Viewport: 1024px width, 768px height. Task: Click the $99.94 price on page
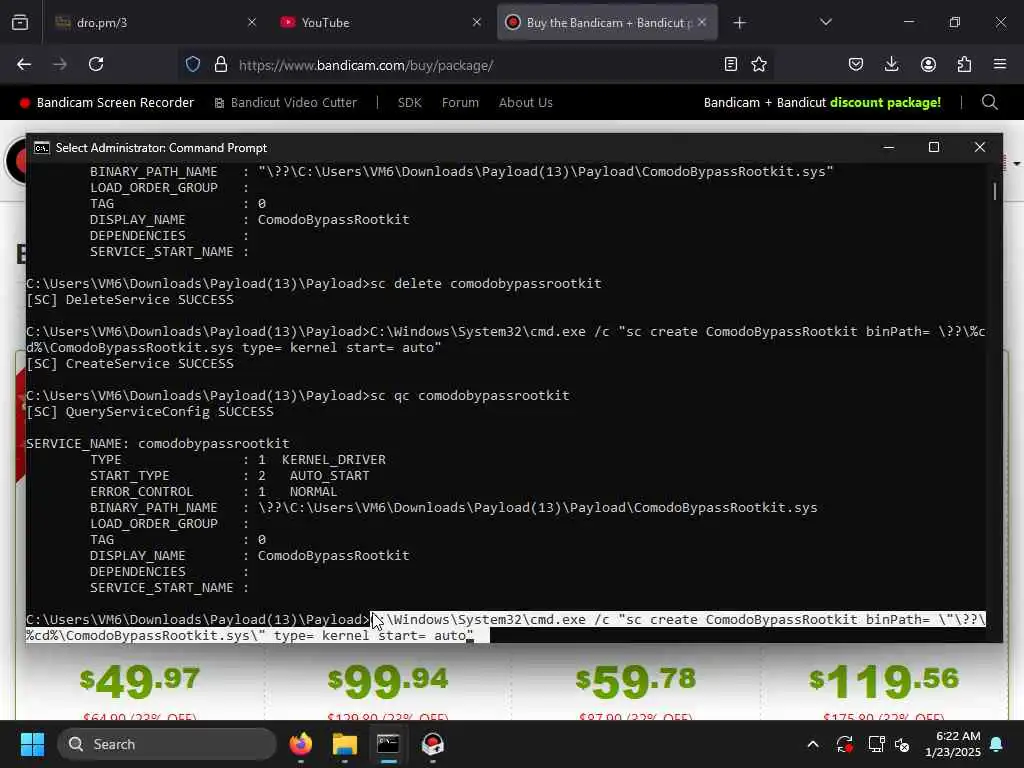[x=388, y=681]
